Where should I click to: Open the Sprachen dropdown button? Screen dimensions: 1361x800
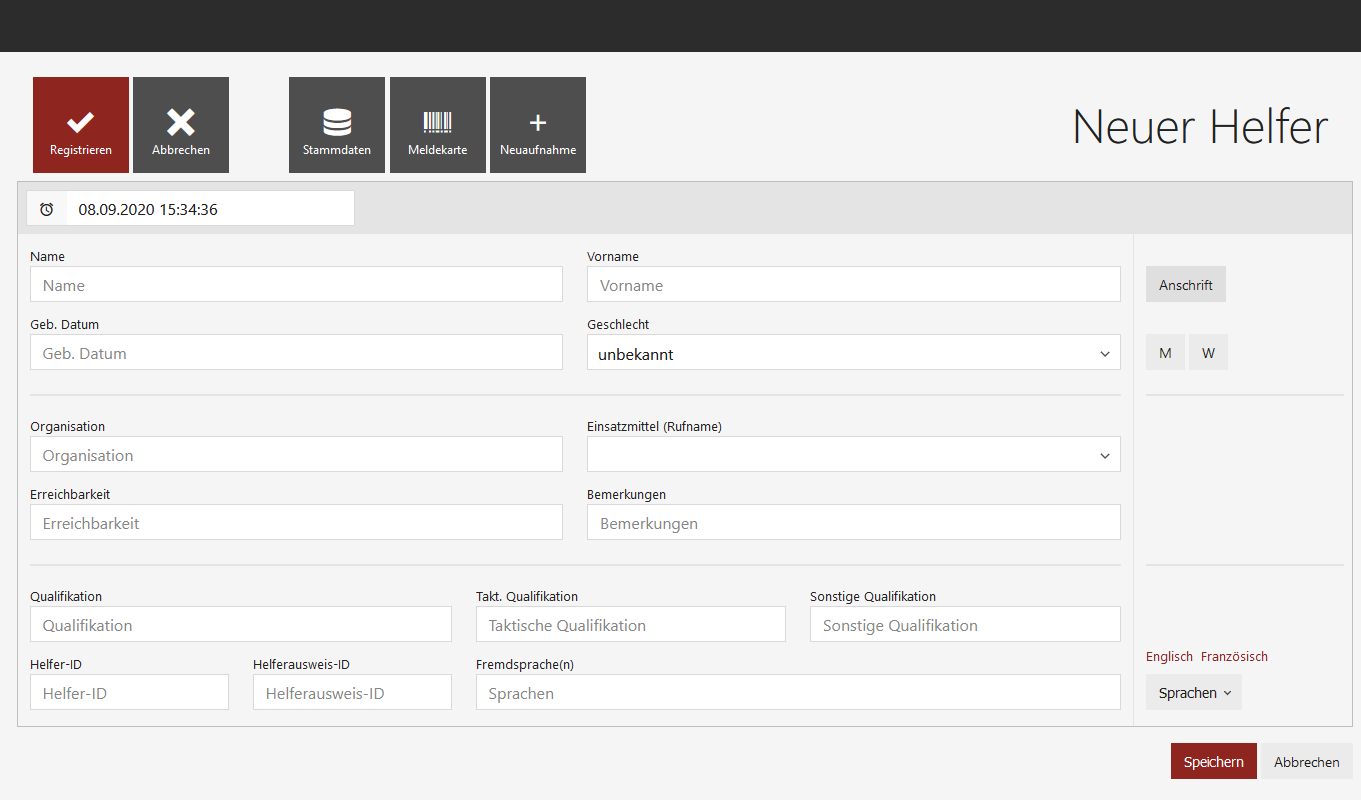pyautogui.click(x=1194, y=693)
